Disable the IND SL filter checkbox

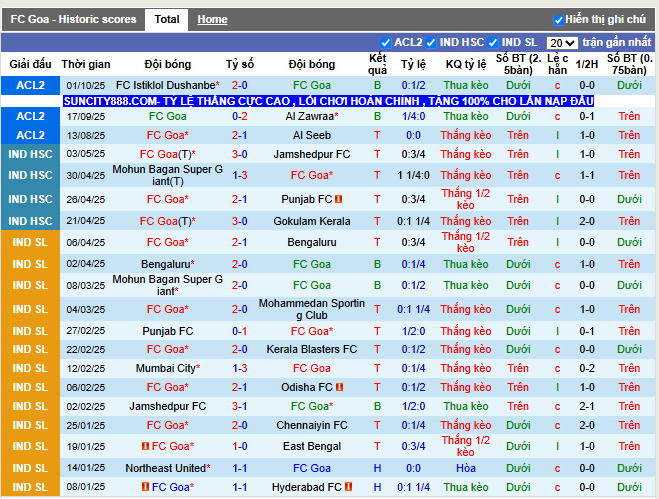493,43
